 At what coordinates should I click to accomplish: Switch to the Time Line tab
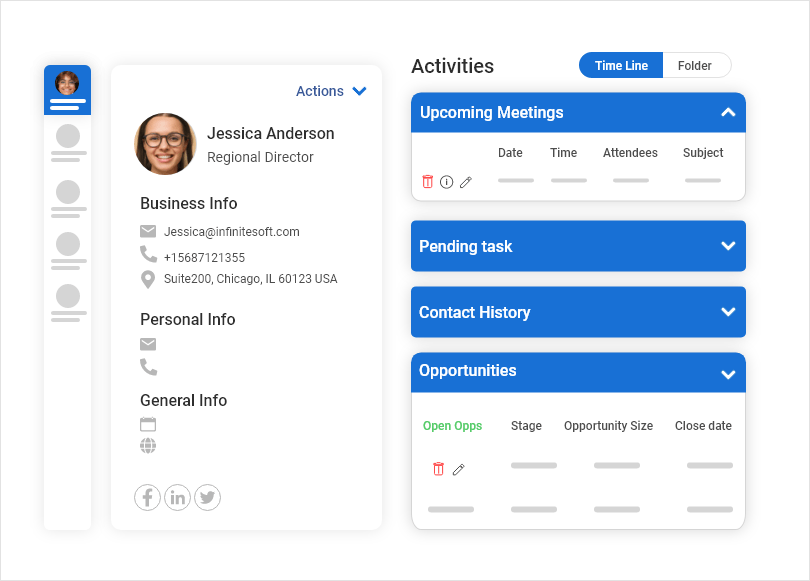point(621,65)
